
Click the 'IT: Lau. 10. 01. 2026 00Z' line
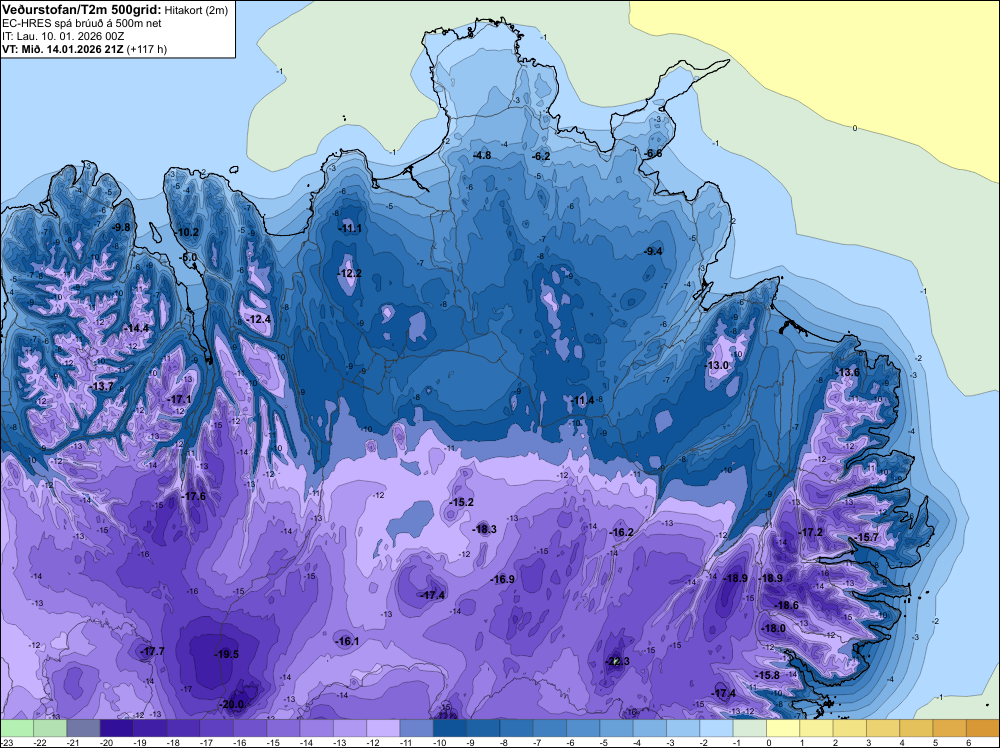click(63, 36)
